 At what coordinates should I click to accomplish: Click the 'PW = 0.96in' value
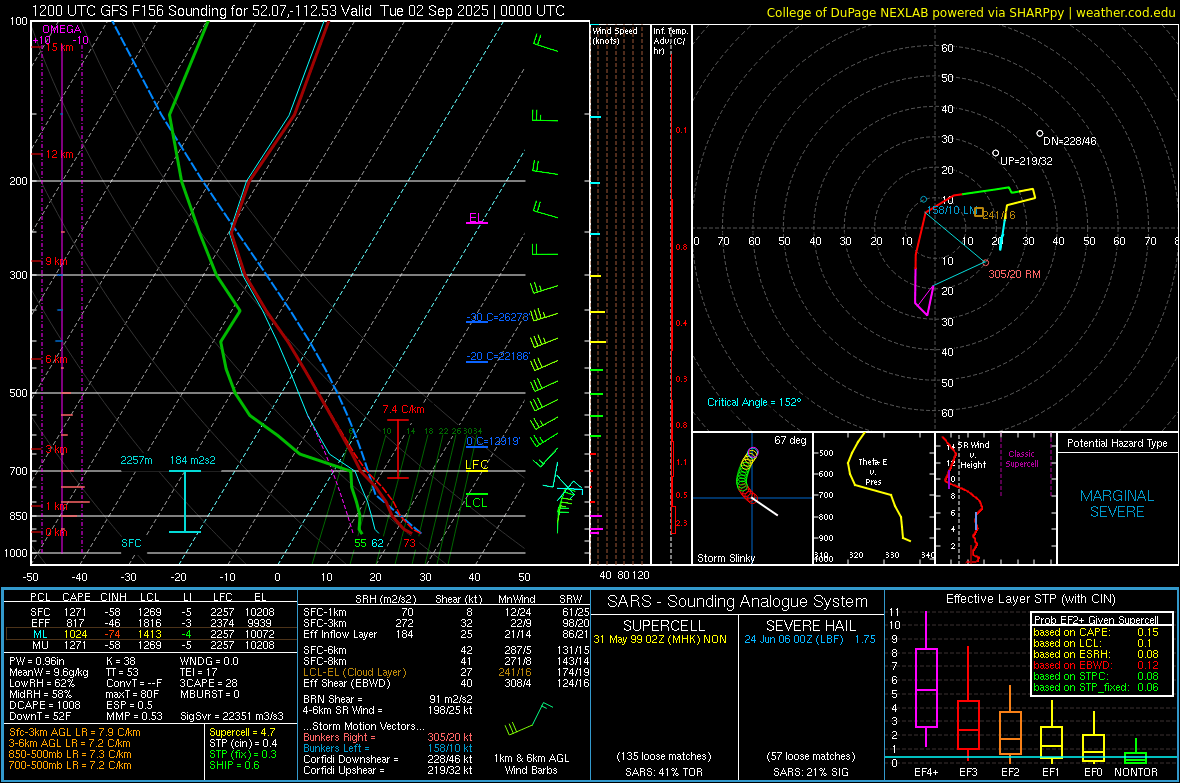tap(39, 661)
